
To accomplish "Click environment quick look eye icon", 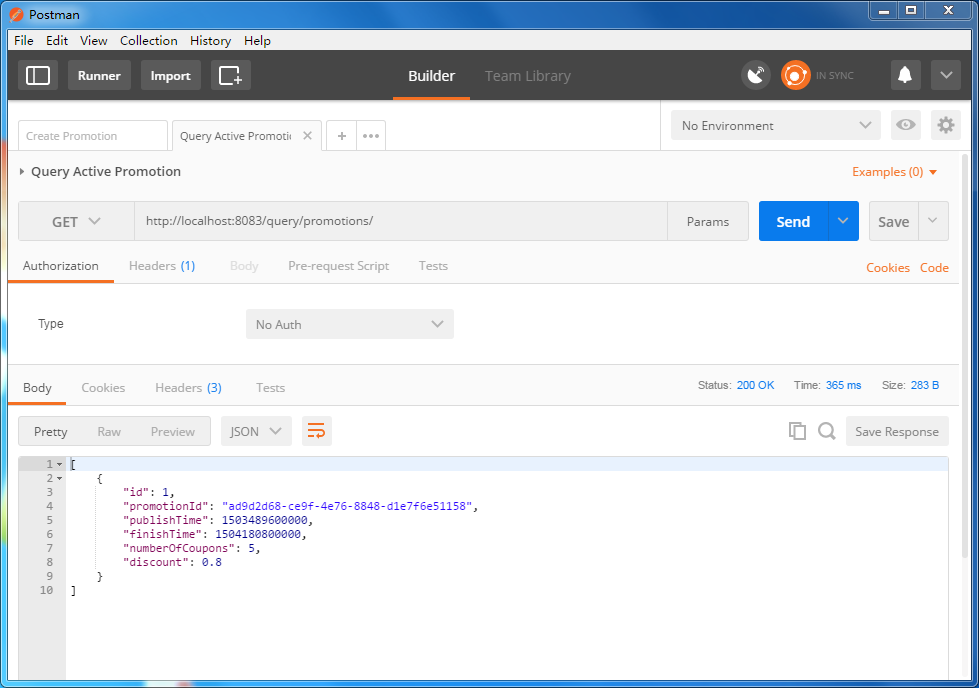I will click(906, 125).
